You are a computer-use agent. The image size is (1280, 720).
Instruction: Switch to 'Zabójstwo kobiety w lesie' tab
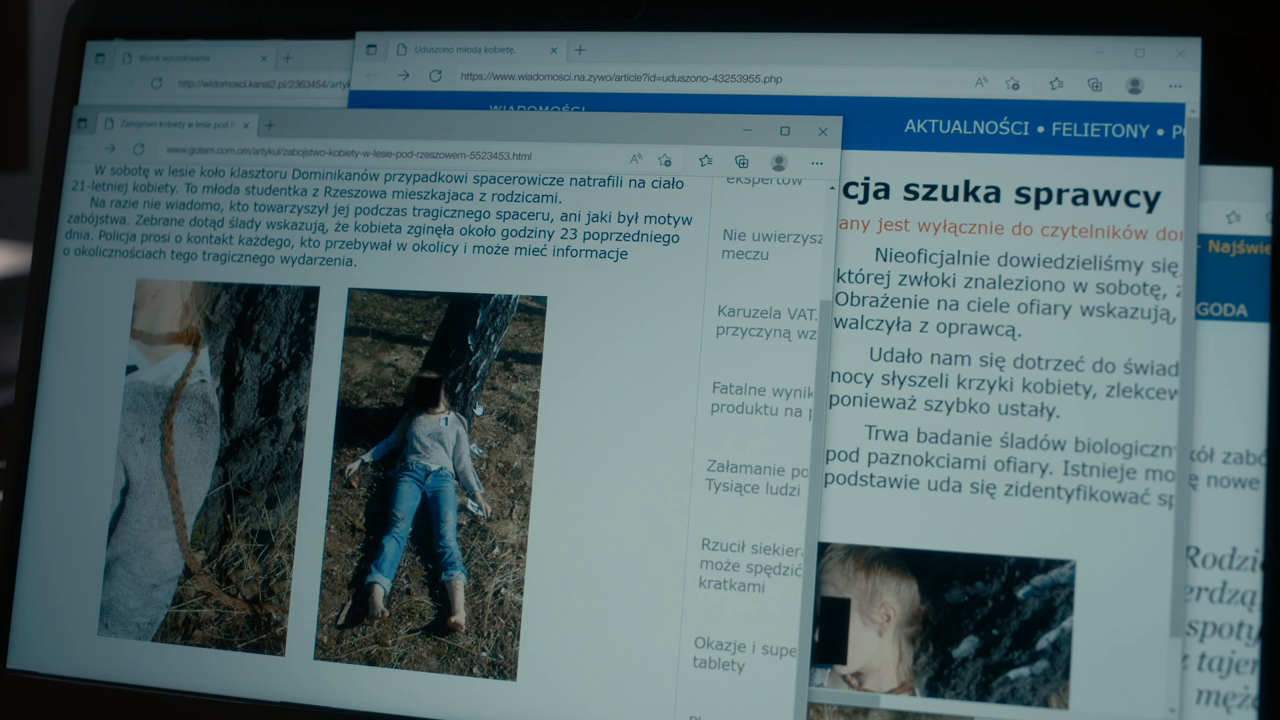(x=170, y=124)
